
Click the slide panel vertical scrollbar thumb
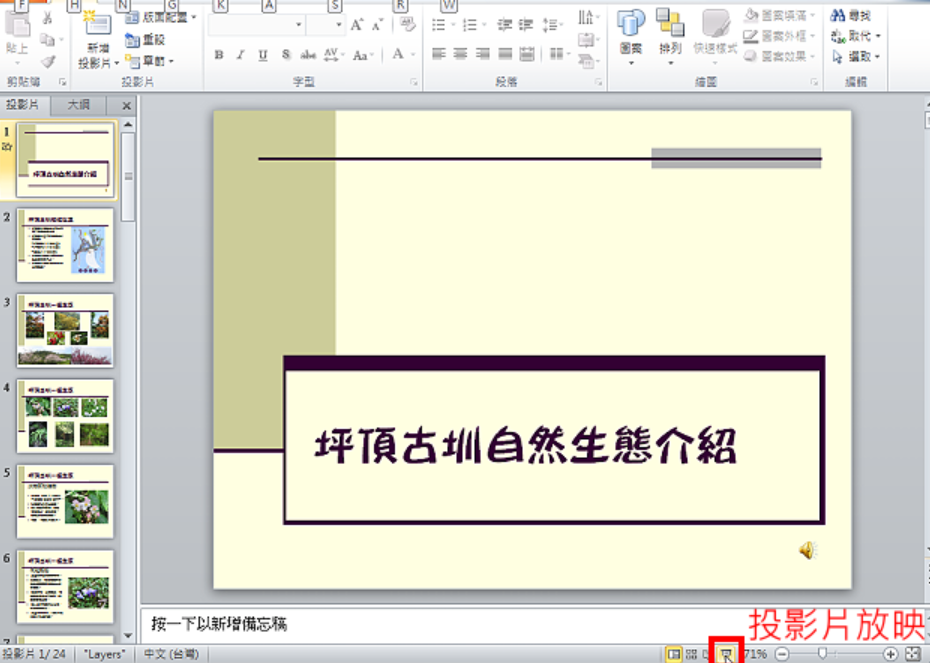tap(128, 176)
